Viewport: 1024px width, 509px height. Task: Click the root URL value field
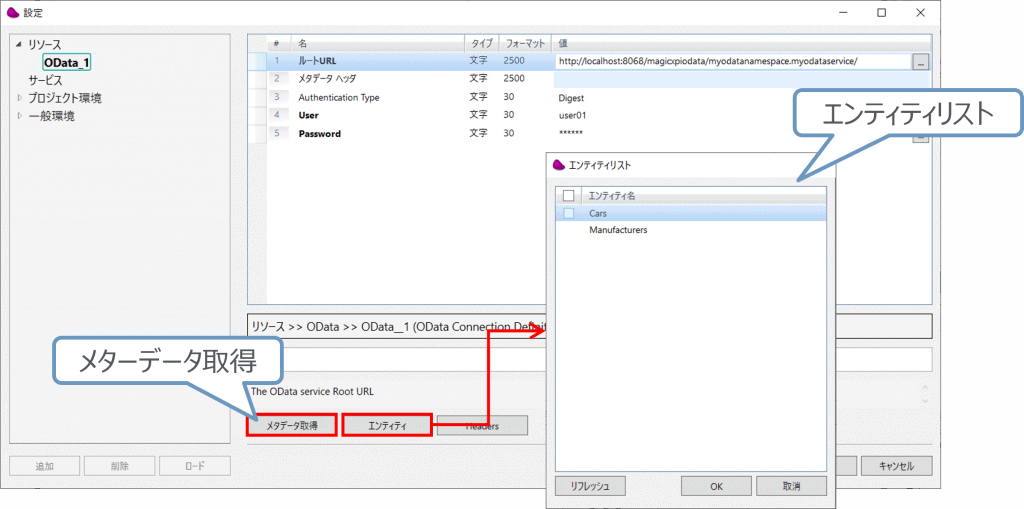pyautogui.click(x=730, y=61)
